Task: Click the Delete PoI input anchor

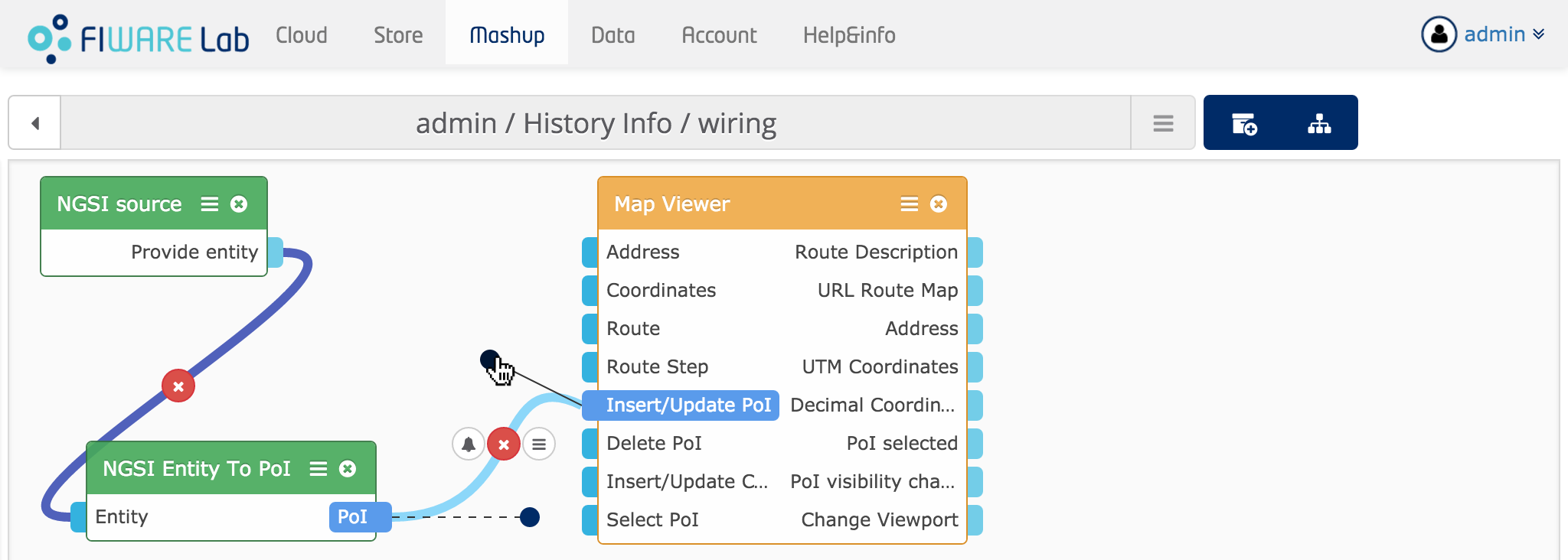Action: (590, 444)
